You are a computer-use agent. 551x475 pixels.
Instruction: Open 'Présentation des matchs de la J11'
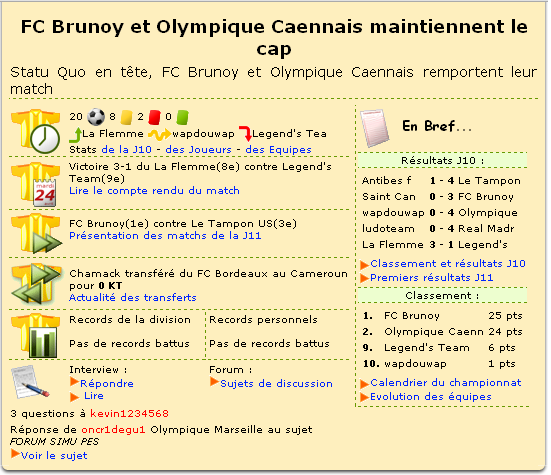[165, 236]
